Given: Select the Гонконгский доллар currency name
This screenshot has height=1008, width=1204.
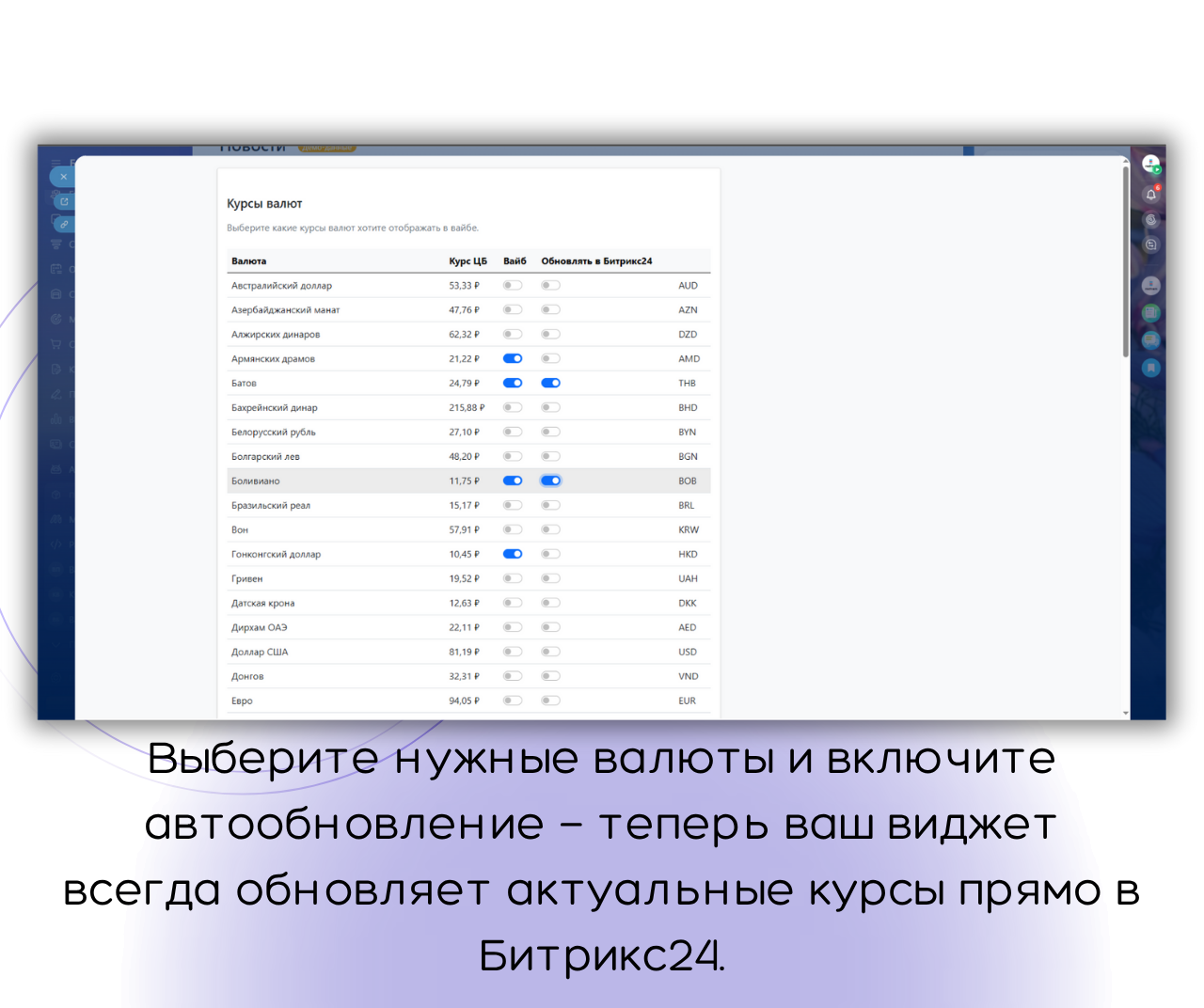Looking at the screenshot, I should click(276, 554).
